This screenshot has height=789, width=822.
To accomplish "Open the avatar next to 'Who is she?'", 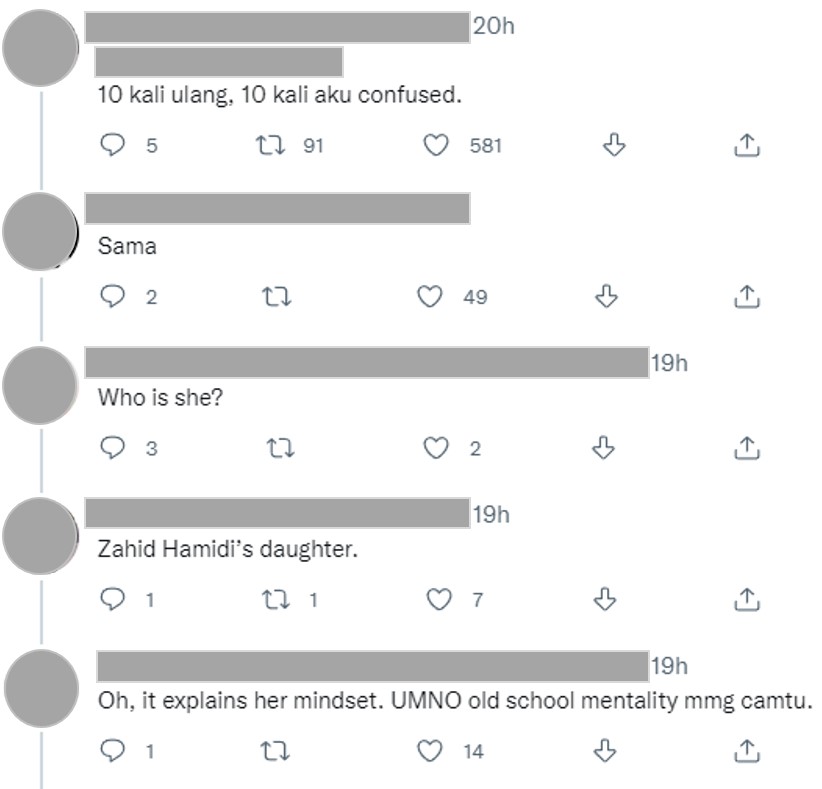I will pos(40,385).
